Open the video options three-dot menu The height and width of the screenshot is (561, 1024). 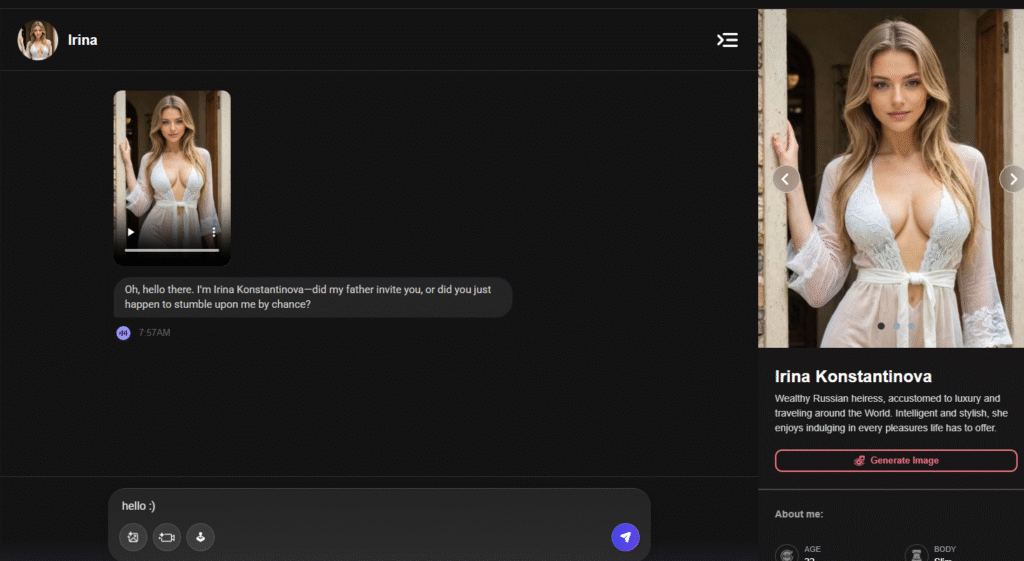[x=214, y=232]
